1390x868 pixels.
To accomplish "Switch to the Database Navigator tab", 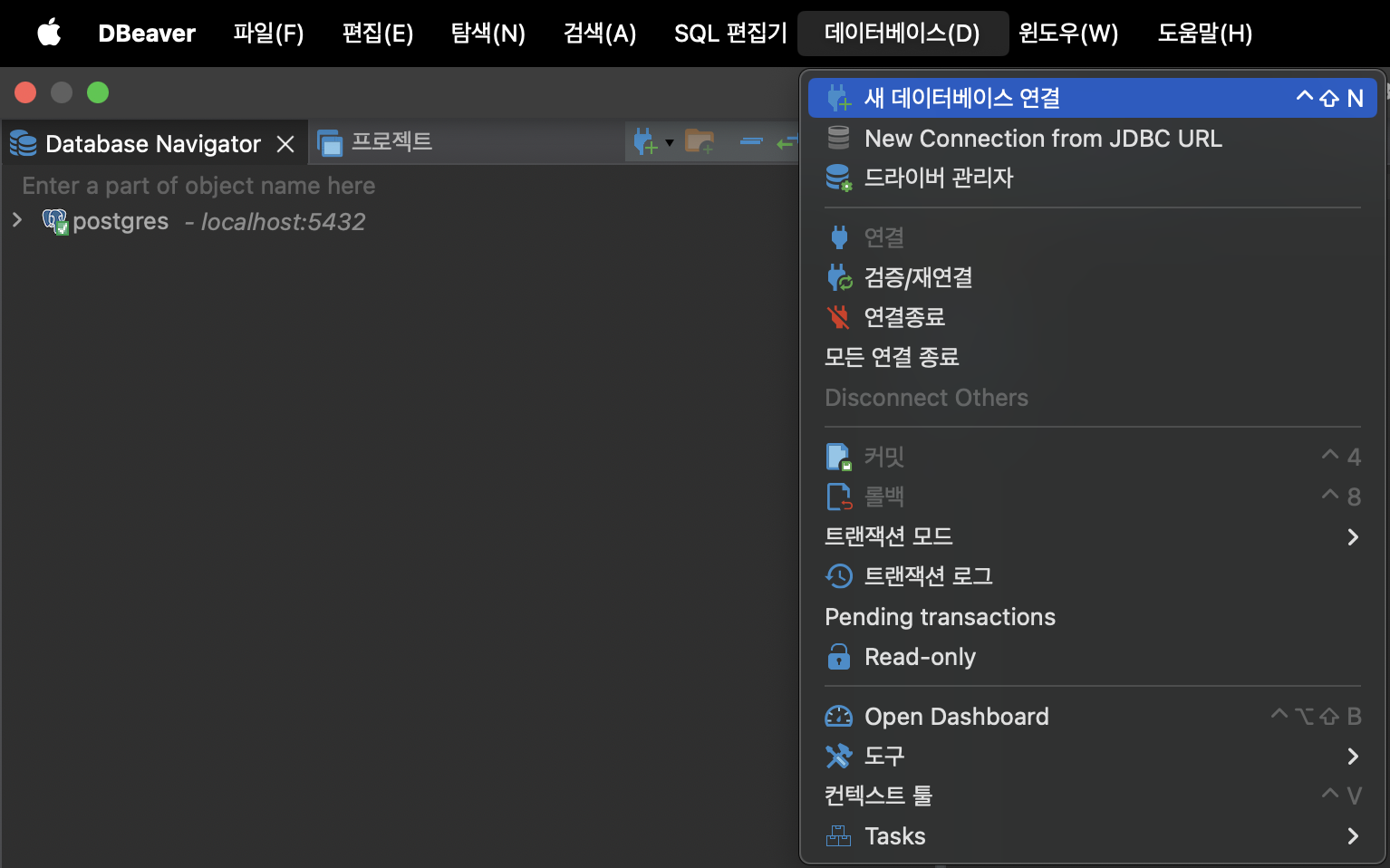I will pyautogui.click(x=153, y=144).
